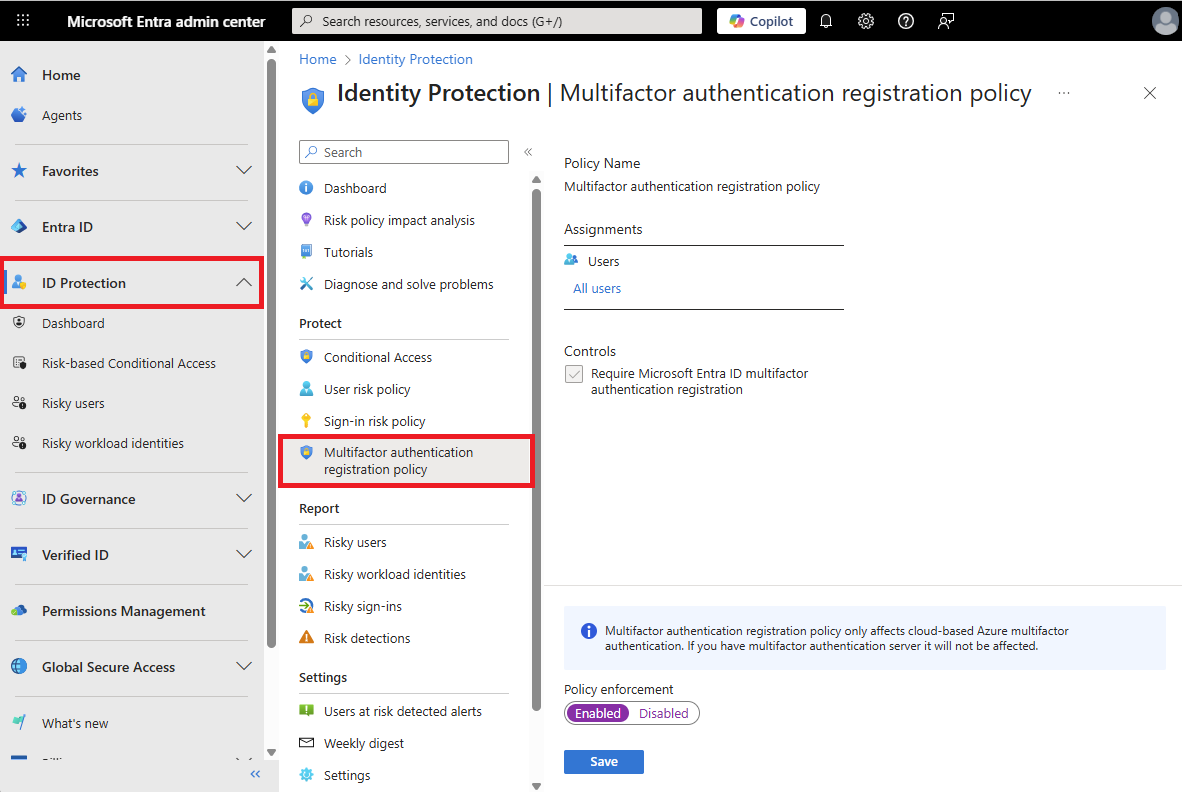
Task: Click the User risk policy person icon
Action: [x=306, y=389]
